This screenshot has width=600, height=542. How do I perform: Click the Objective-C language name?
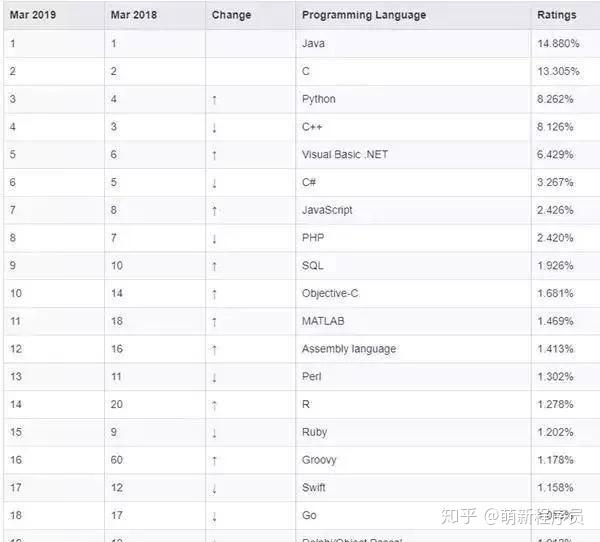[x=330, y=294]
